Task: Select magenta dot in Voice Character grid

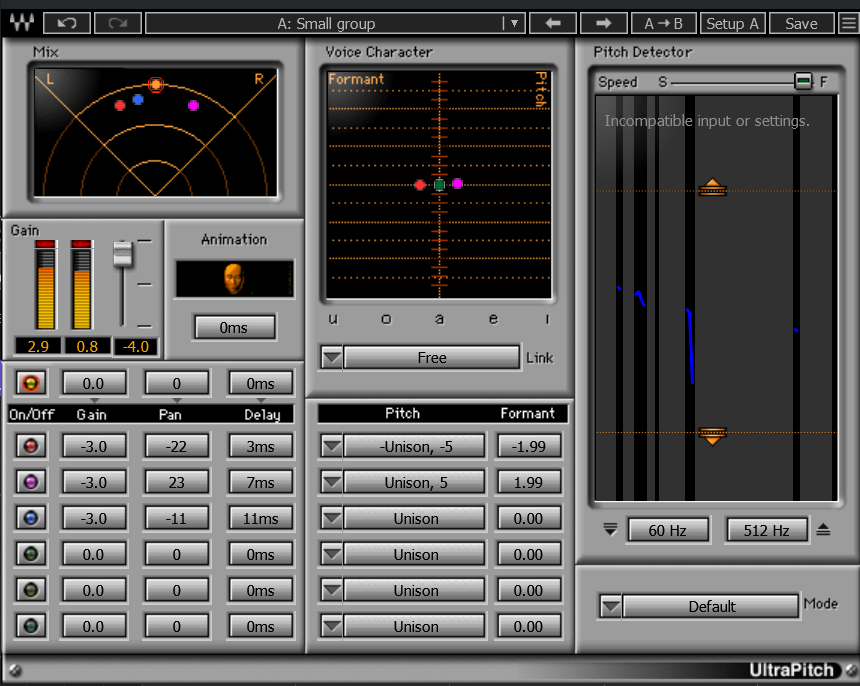Action: pyautogui.click(x=457, y=184)
